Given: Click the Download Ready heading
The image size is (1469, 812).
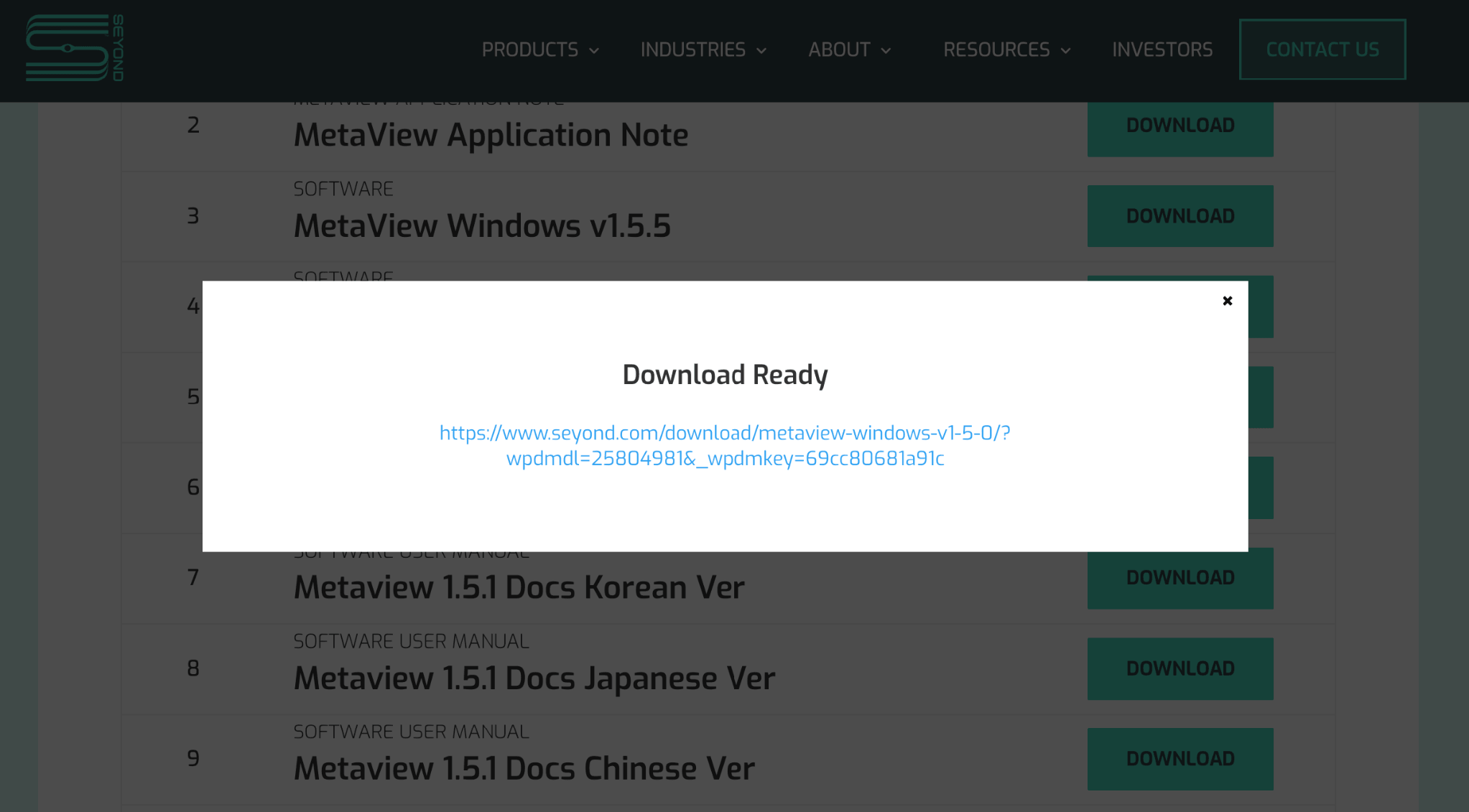Looking at the screenshot, I should [x=724, y=375].
